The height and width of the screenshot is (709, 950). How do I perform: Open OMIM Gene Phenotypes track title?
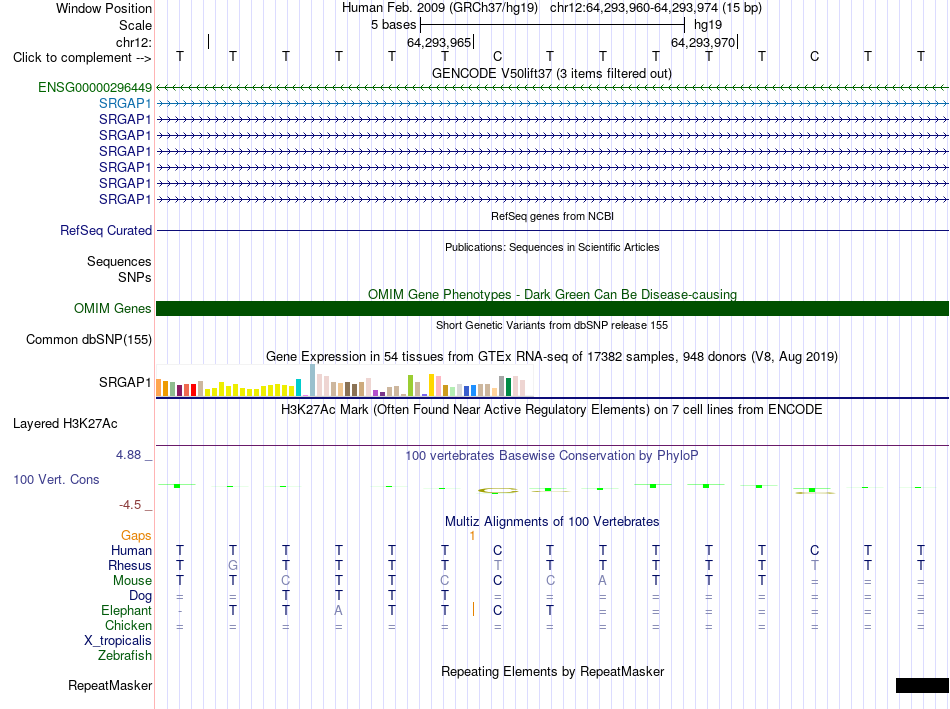click(552, 295)
